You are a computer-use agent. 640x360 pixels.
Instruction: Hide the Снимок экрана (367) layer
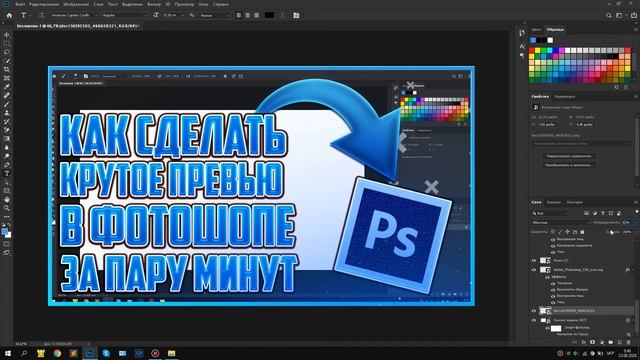[534, 320]
